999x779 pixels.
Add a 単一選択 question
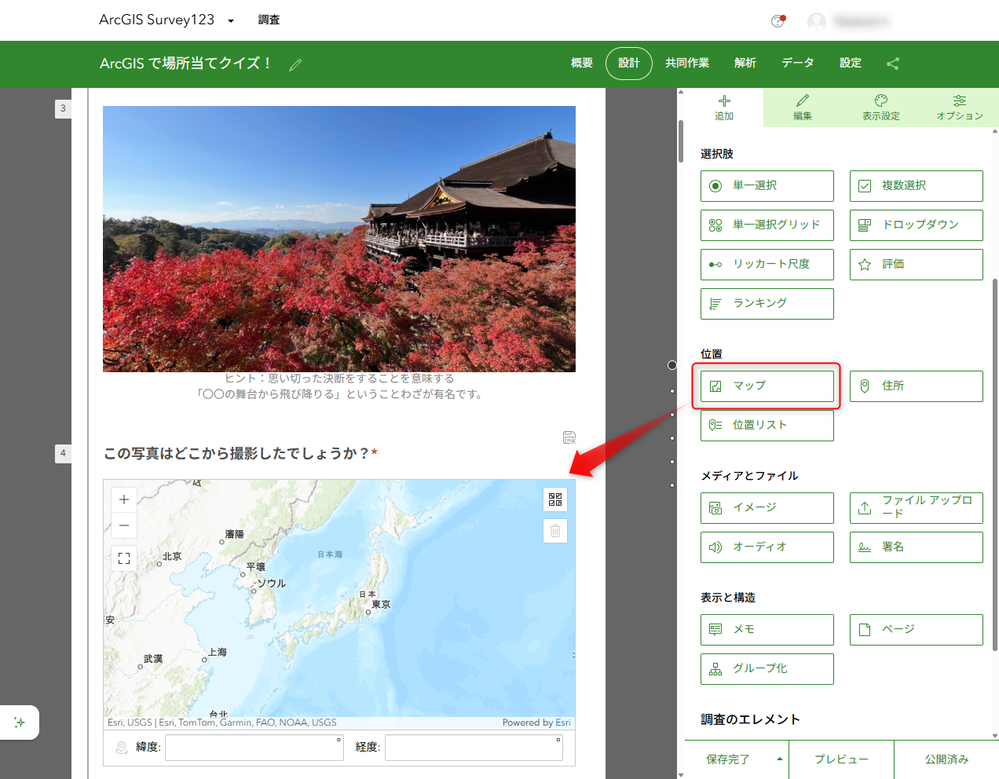coord(766,185)
